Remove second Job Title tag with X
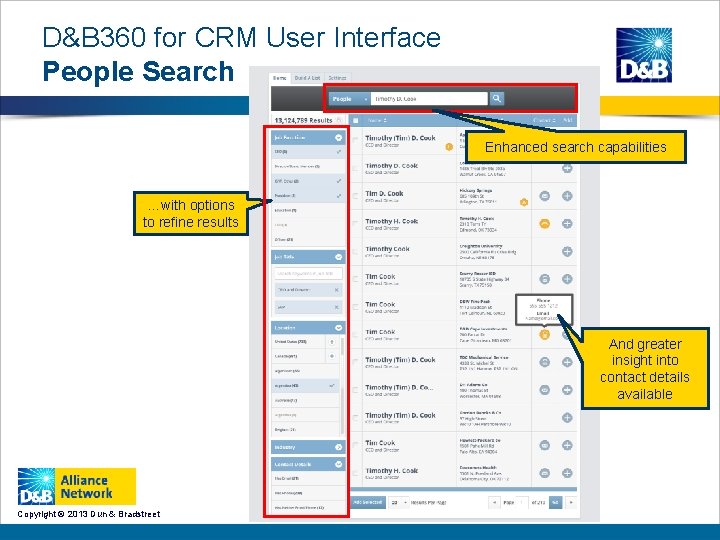The width and height of the screenshot is (720, 540). pyautogui.click(x=337, y=307)
